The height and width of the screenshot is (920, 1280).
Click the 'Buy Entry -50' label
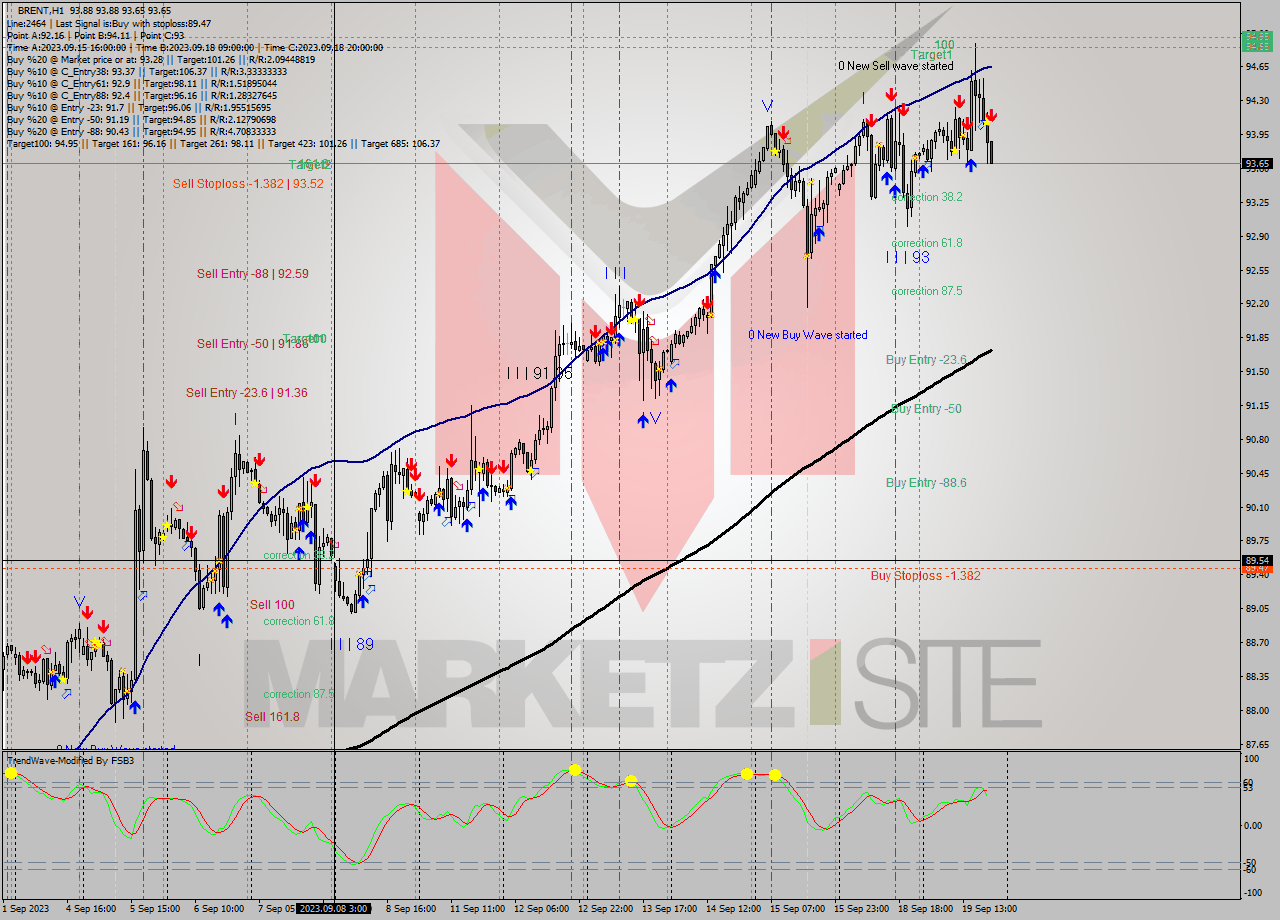[926, 408]
